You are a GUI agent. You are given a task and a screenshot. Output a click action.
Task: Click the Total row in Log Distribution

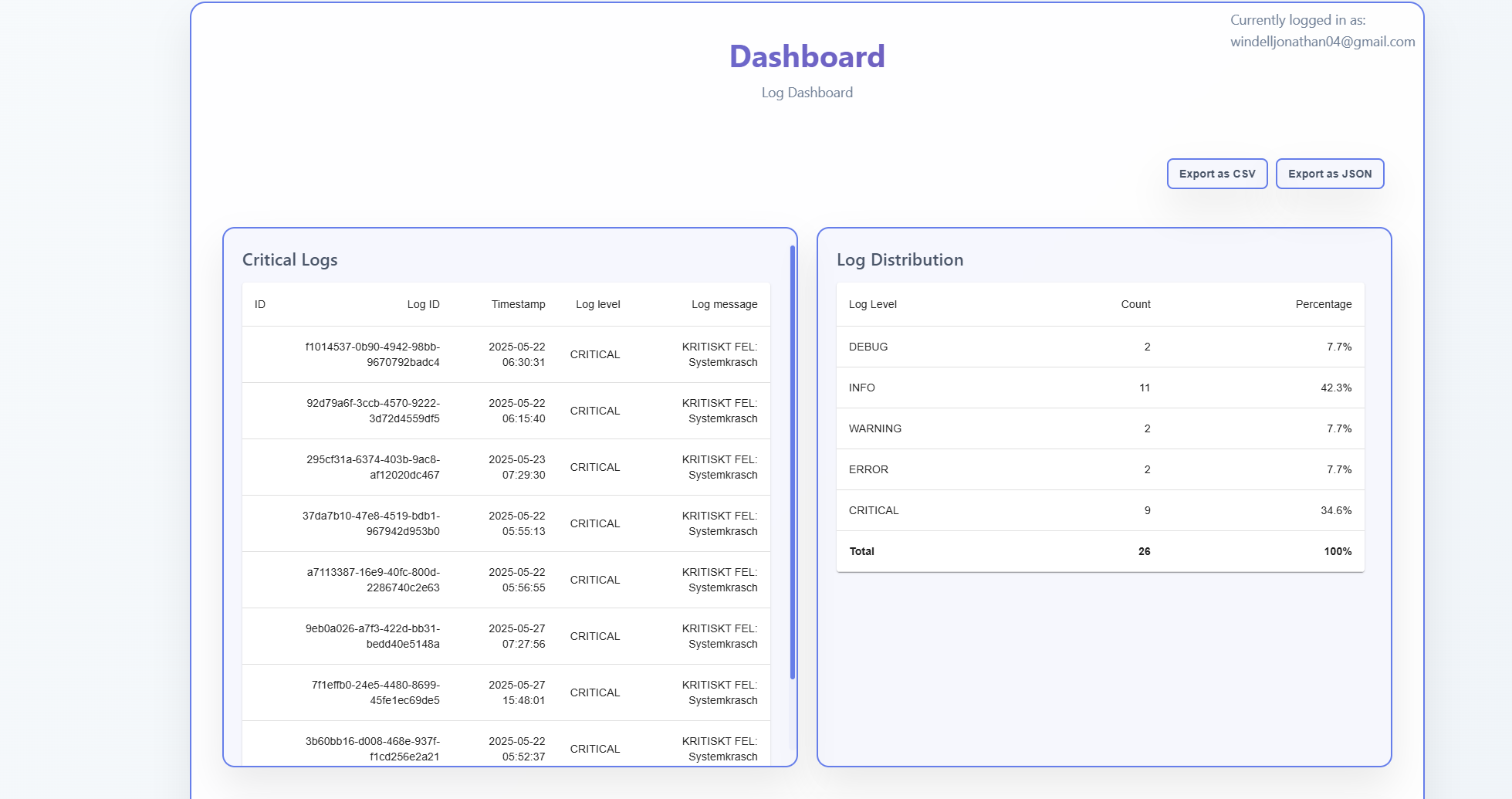click(1099, 551)
